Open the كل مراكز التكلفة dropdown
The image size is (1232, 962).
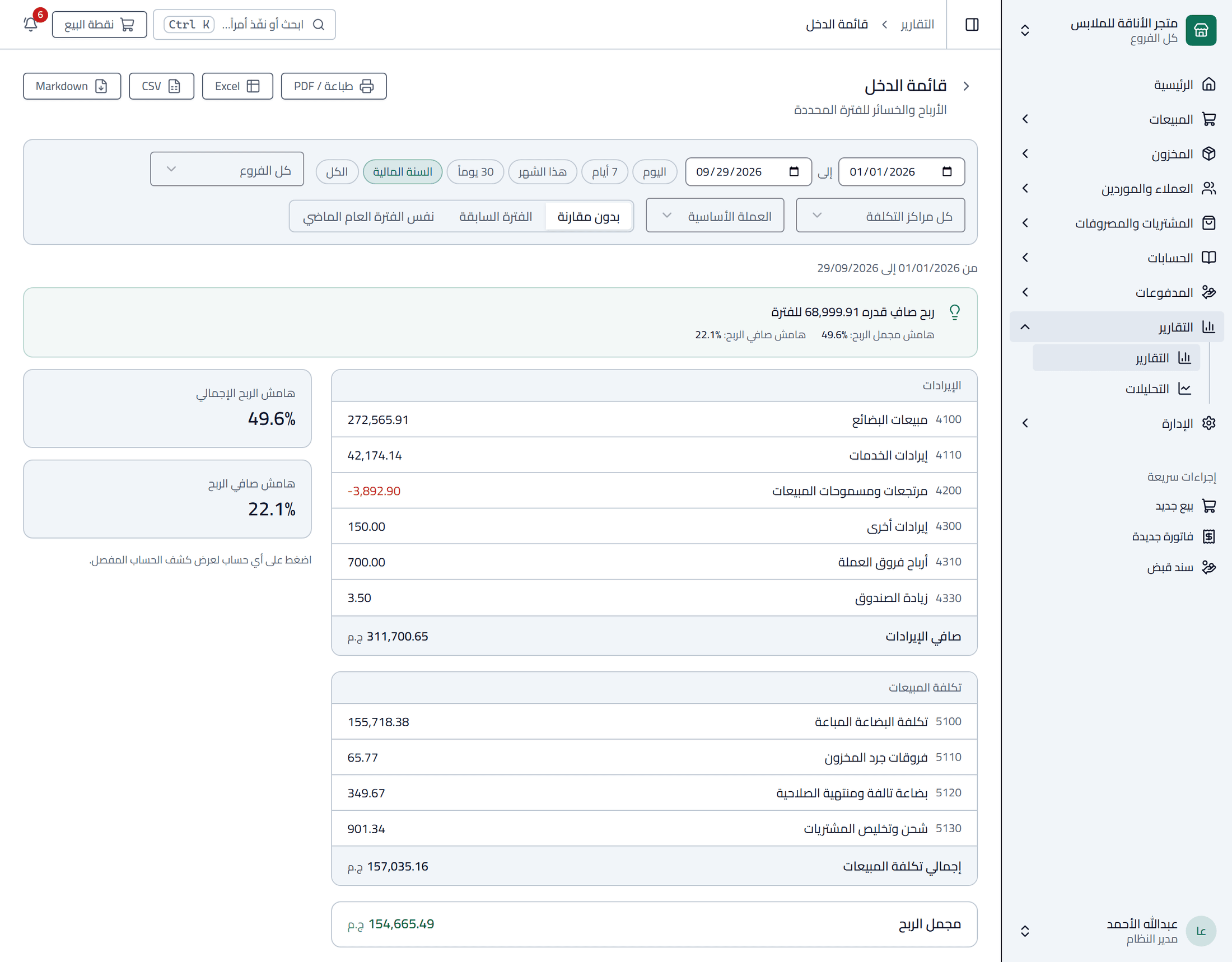880,215
